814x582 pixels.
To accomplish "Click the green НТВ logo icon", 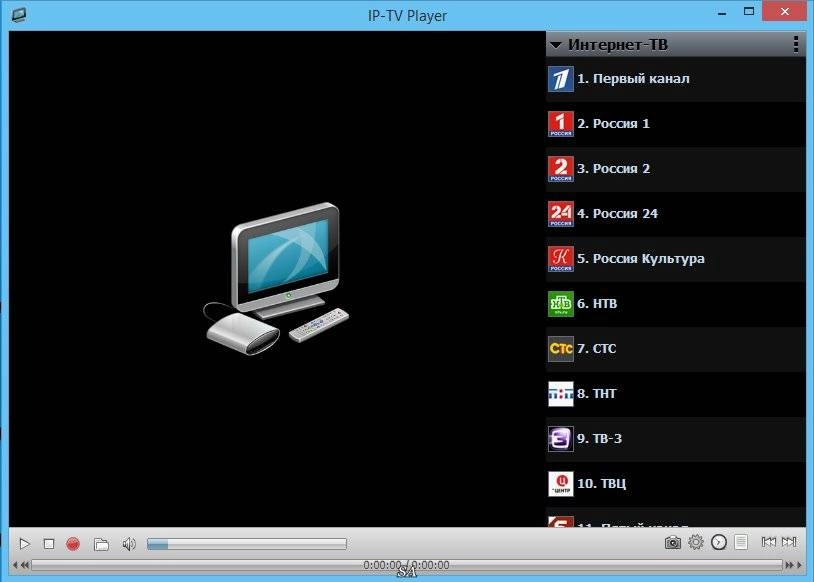I will click(561, 304).
